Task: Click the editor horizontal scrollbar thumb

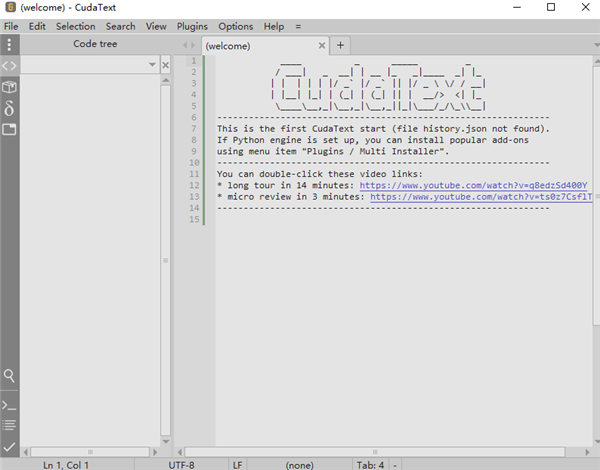Action: click(x=375, y=452)
